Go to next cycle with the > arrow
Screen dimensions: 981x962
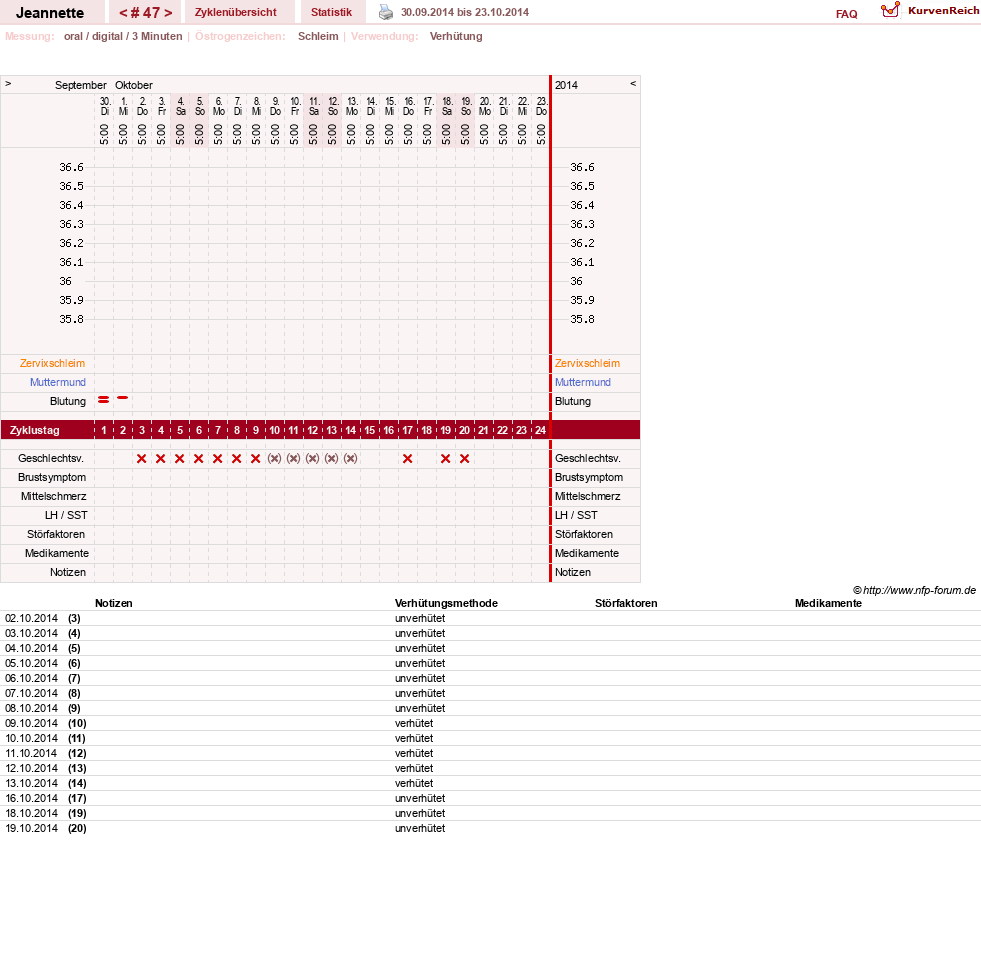[168, 13]
